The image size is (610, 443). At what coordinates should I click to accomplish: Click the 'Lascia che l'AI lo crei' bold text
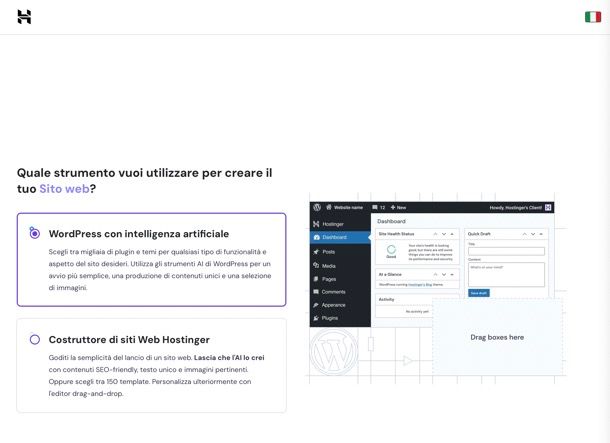pos(229,357)
